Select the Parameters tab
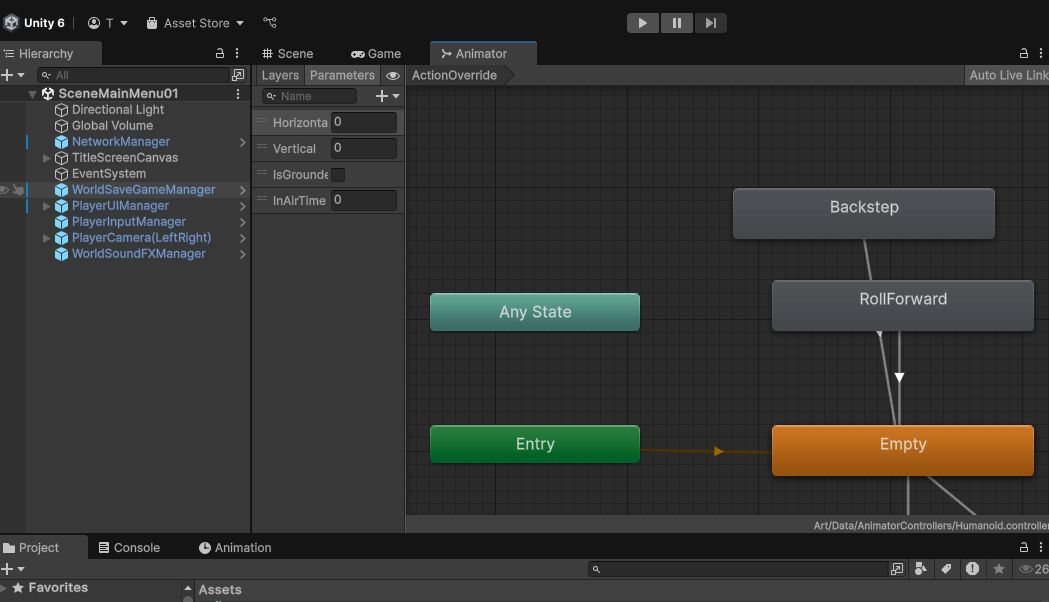The width and height of the screenshot is (1049, 602). 343,75
